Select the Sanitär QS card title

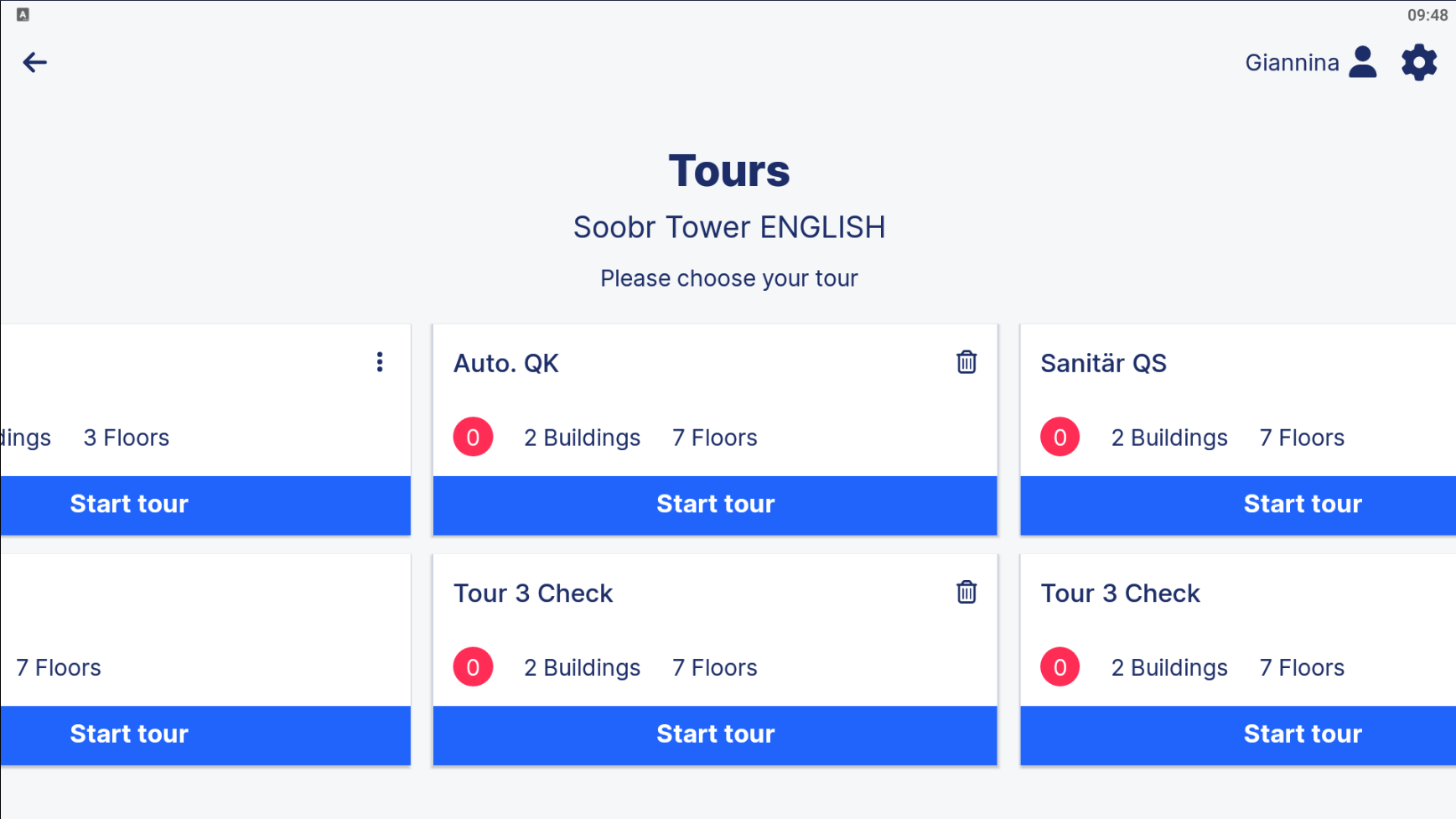1103,364
